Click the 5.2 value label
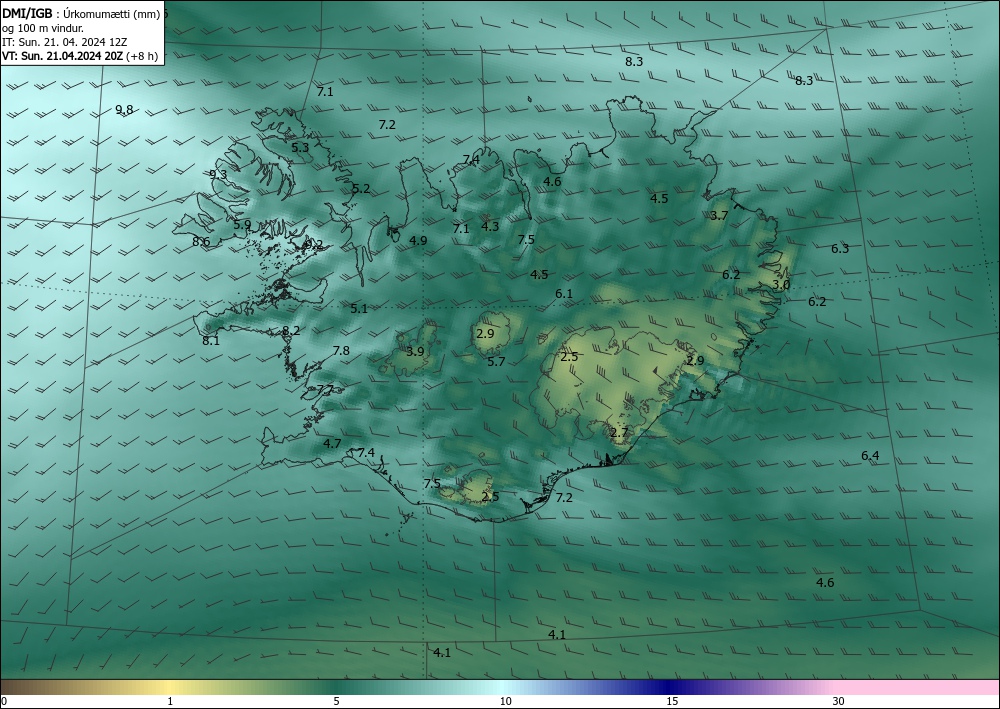1000x709 pixels. [x=361, y=188]
